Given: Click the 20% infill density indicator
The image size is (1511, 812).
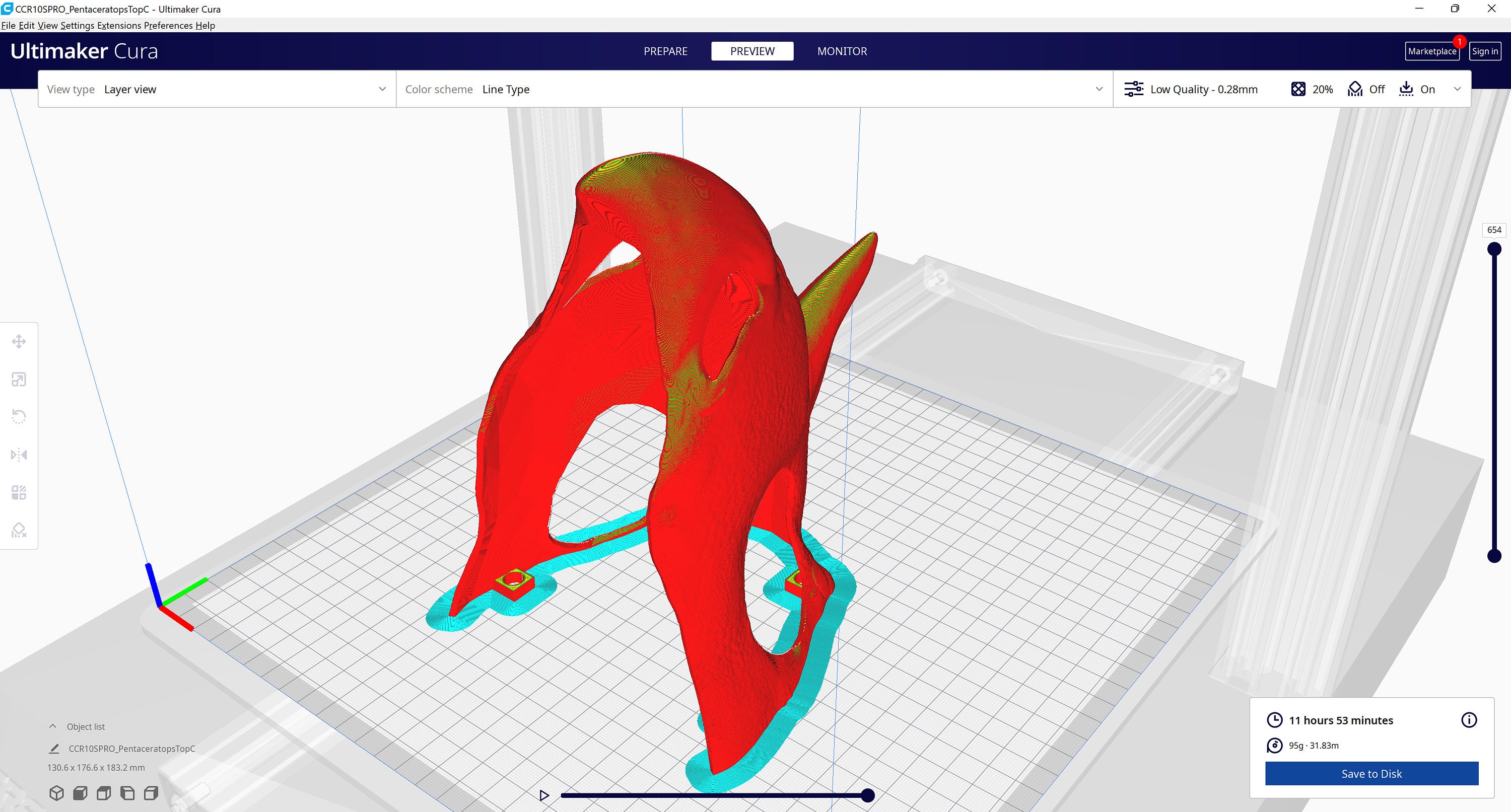Looking at the screenshot, I should [1312, 89].
